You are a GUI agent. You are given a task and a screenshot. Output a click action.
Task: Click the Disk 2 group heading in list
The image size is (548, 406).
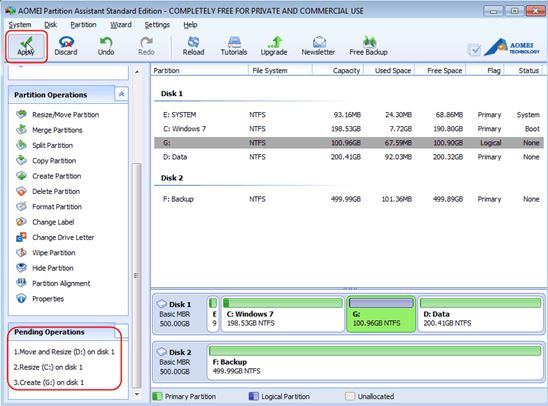pyautogui.click(x=172, y=178)
